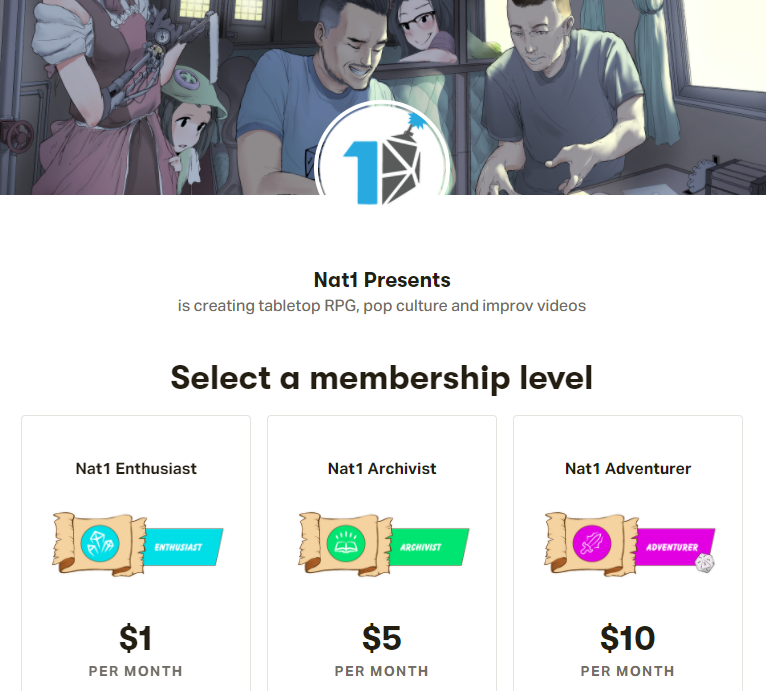Click the cyan ENTHUSIAST ribbon label
Image resolution: width=766 pixels, height=691 pixels.
coord(180,547)
